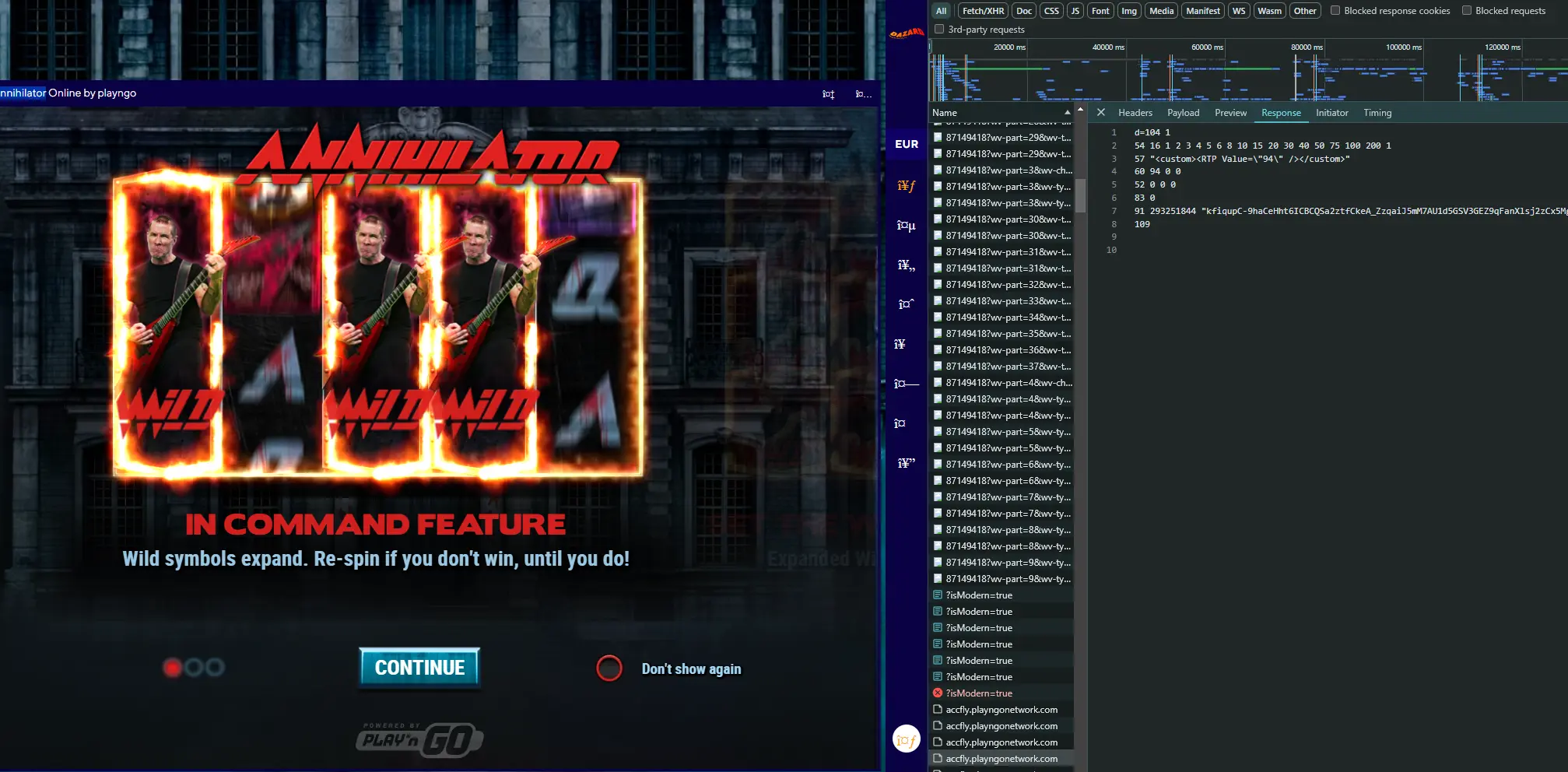Image resolution: width=1568 pixels, height=772 pixels.
Task: Click the Don't show again label
Action: pos(691,668)
